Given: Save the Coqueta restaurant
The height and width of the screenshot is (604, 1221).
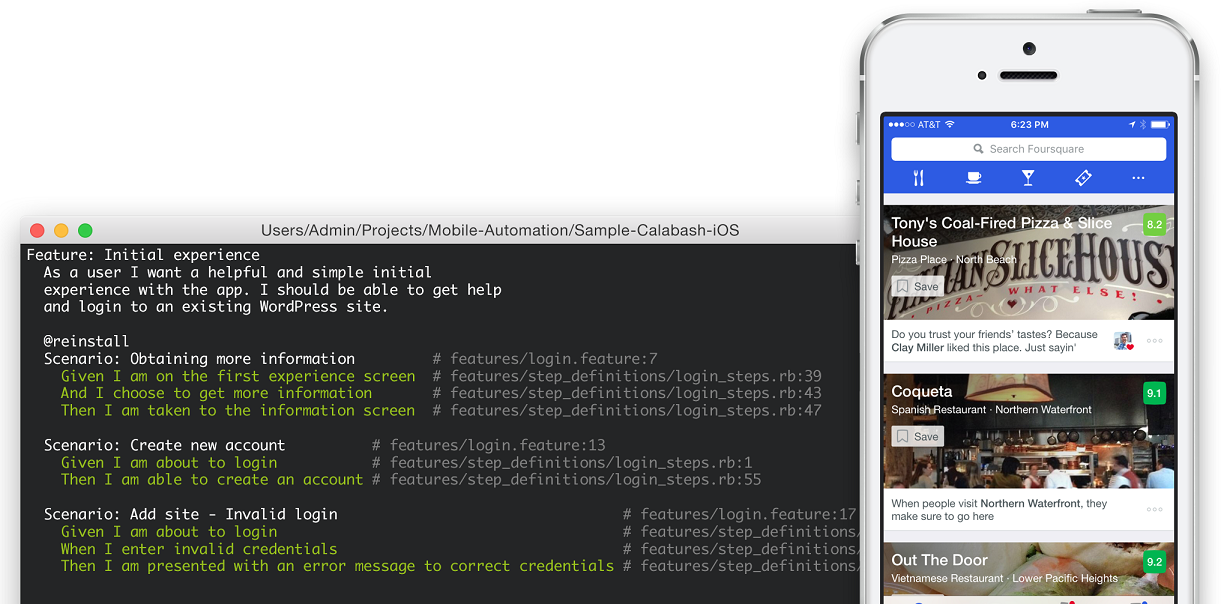Looking at the screenshot, I should point(917,436).
